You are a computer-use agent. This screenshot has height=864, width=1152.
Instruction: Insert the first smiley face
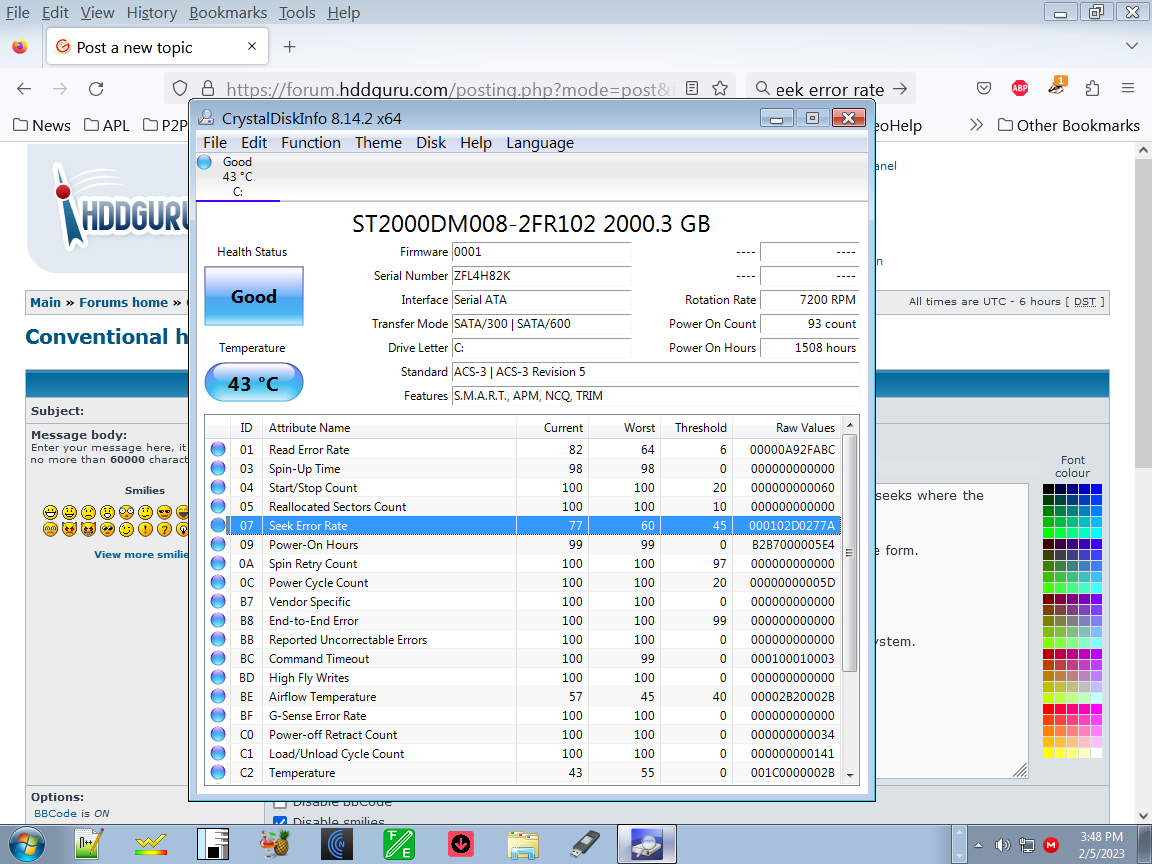click(x=50, y=512)
